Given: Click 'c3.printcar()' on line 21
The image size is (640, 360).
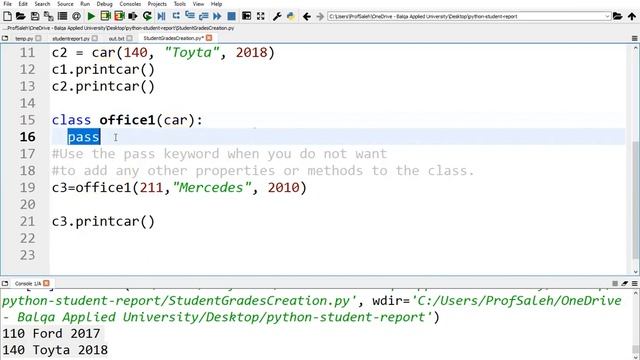Looking at the screenshot, I should tap(103, 221).
